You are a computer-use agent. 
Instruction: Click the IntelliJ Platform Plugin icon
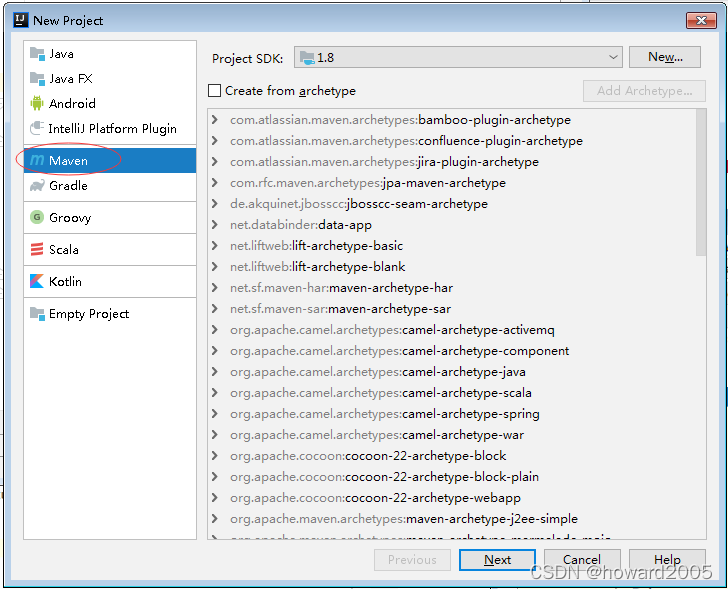point(37,128)
